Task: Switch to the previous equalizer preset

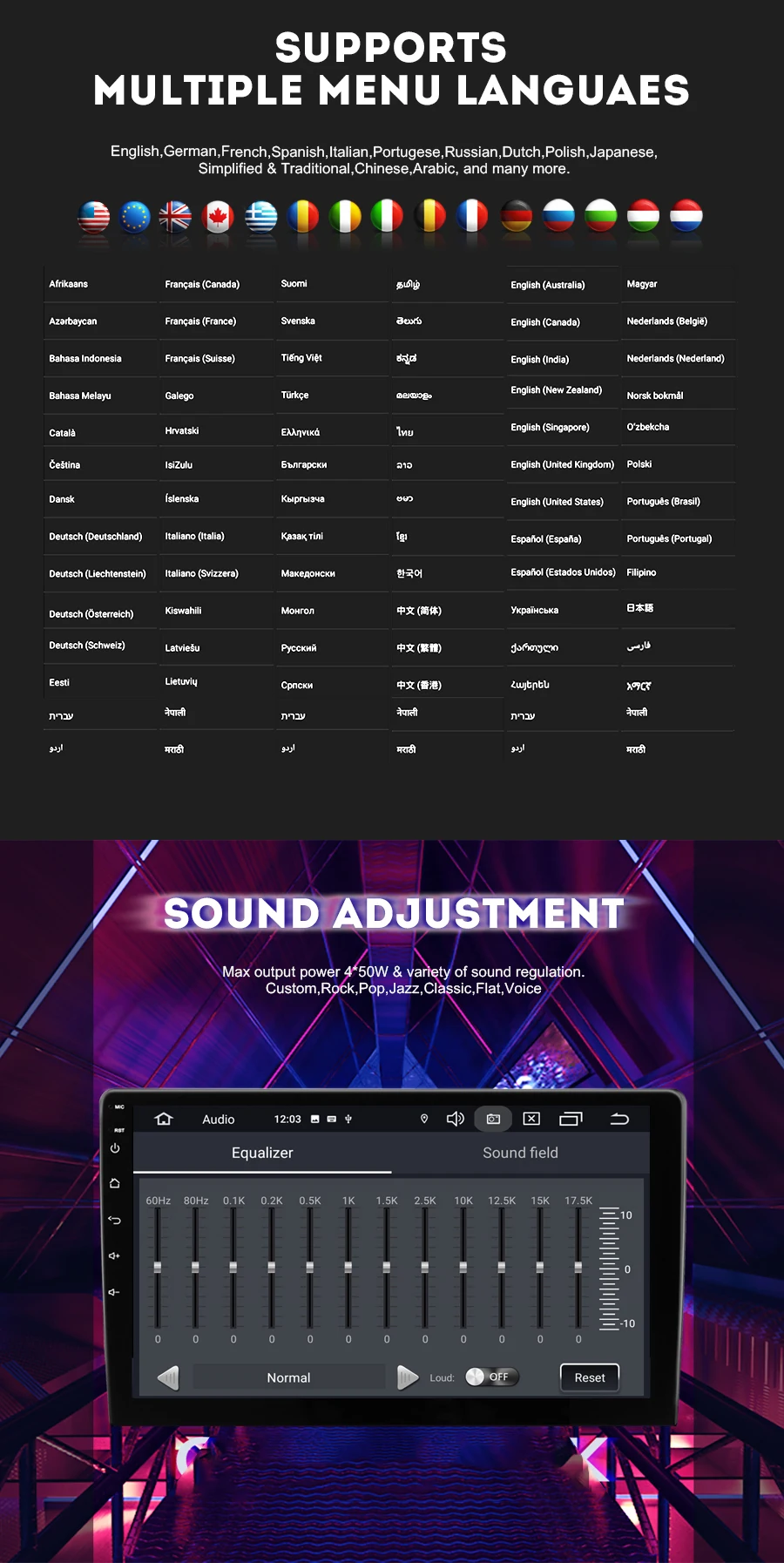Action: coord(168,1377)
